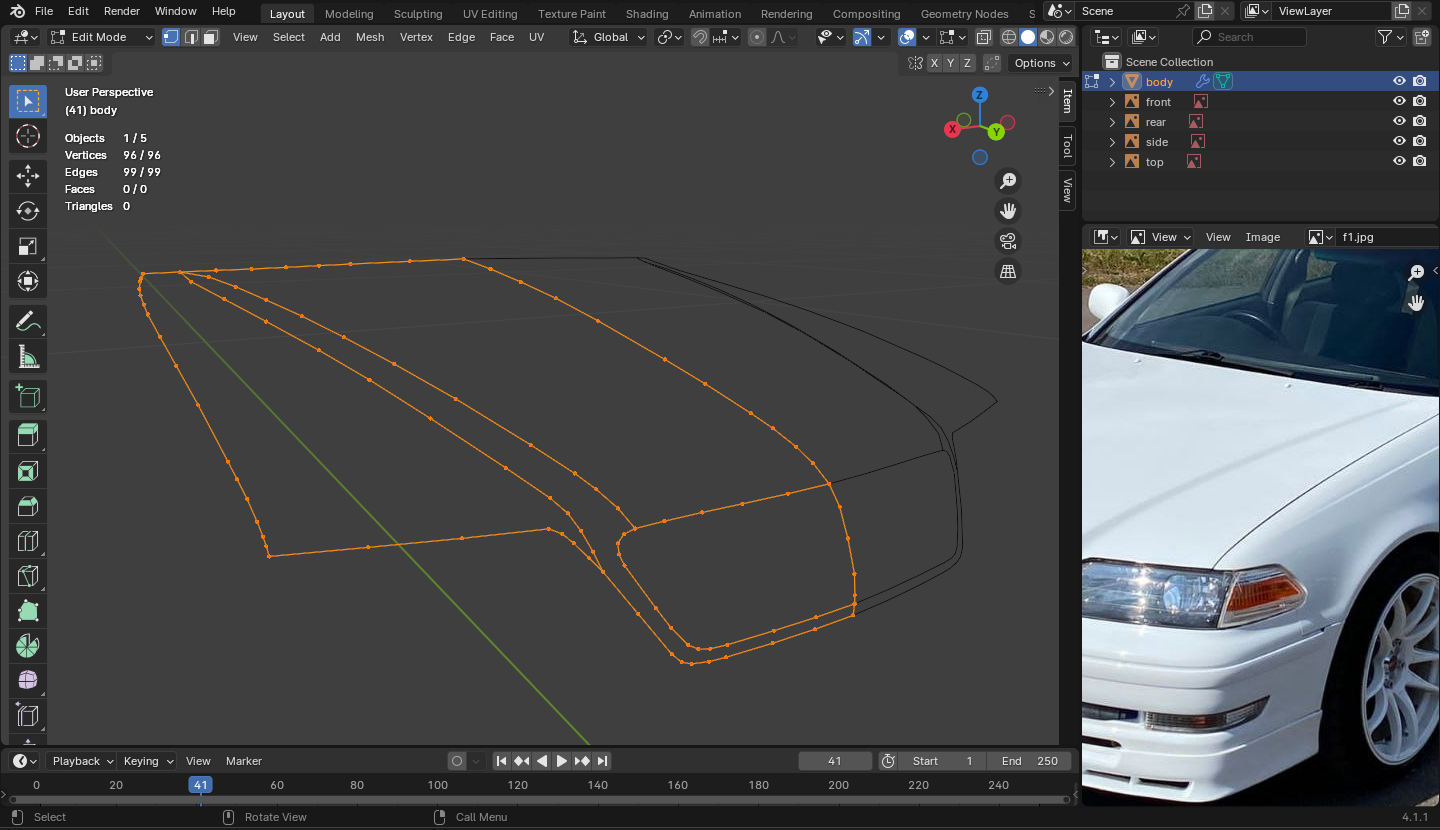Pick the Extrude Region tool

[x=28, y=434]
